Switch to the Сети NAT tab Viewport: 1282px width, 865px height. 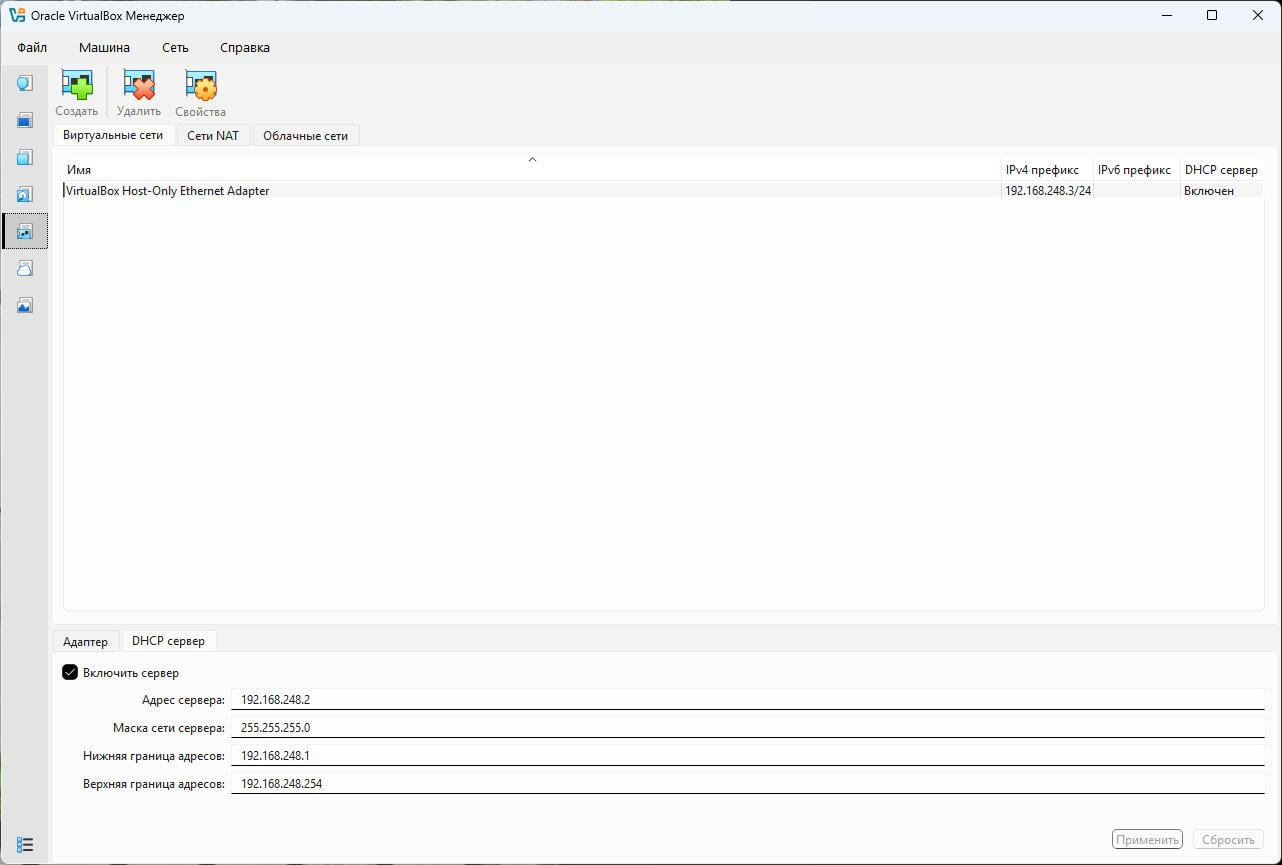tap(212, 134)
